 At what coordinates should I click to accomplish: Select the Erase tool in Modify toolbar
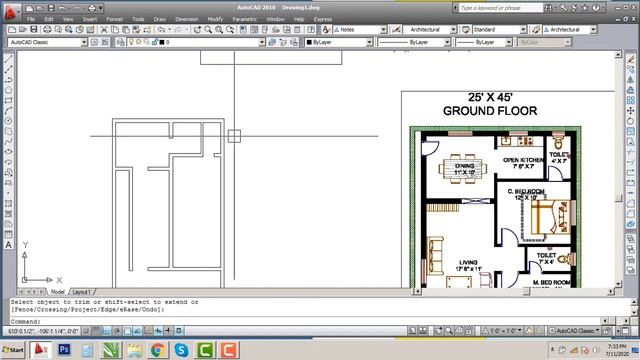click(x=631, y=59)
